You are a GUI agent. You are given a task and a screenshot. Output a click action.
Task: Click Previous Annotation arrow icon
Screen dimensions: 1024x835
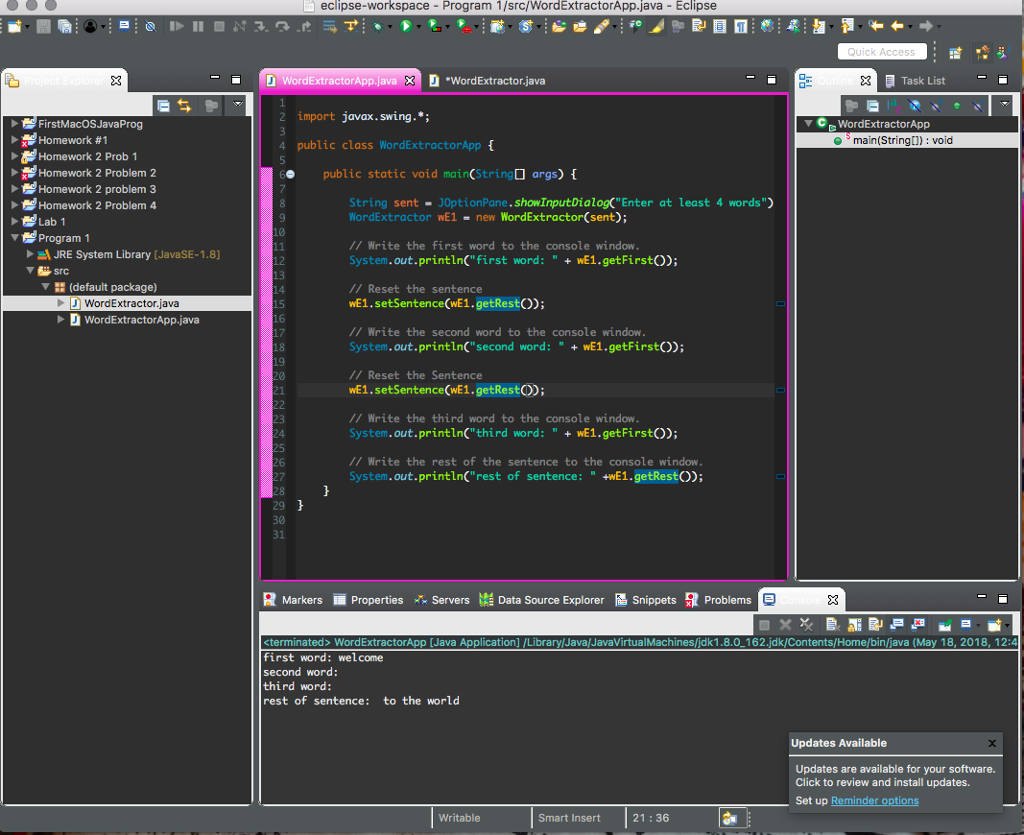click(x=848, y=26)
